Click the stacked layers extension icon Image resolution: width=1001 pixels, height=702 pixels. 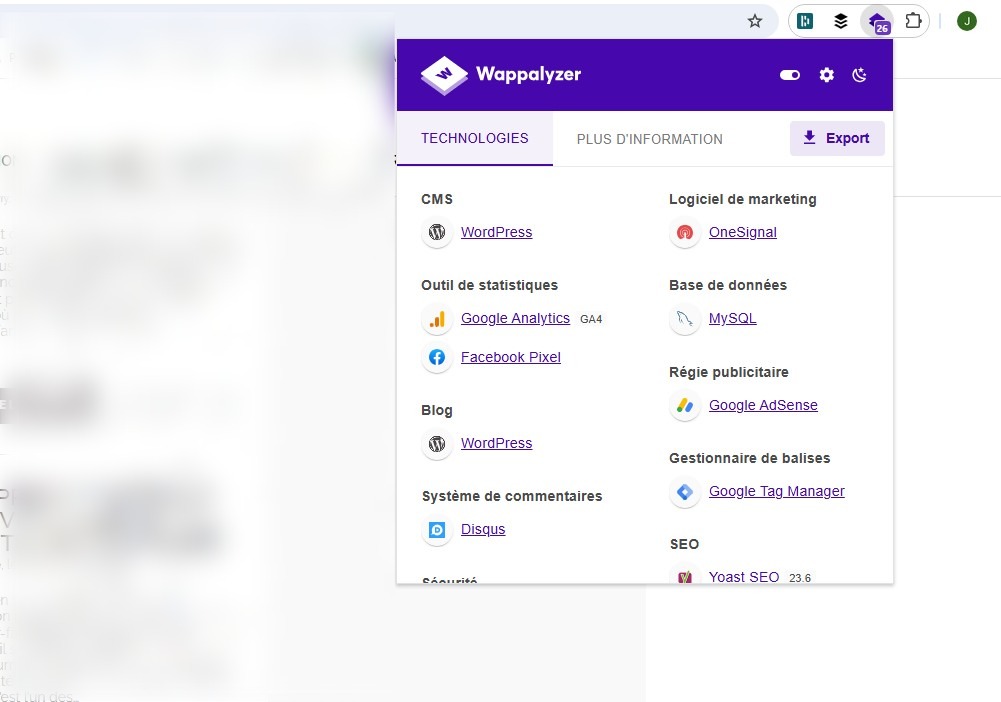tap(841, 21)
